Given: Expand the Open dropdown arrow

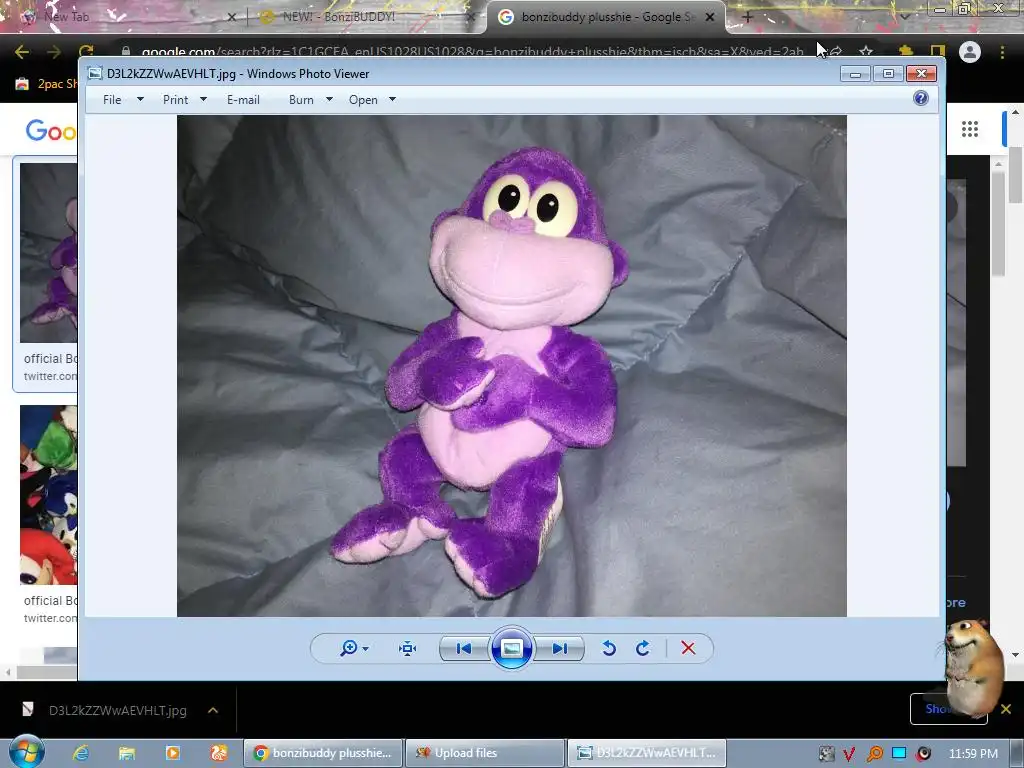Looking at the screenshot, I should pos(392,99).
